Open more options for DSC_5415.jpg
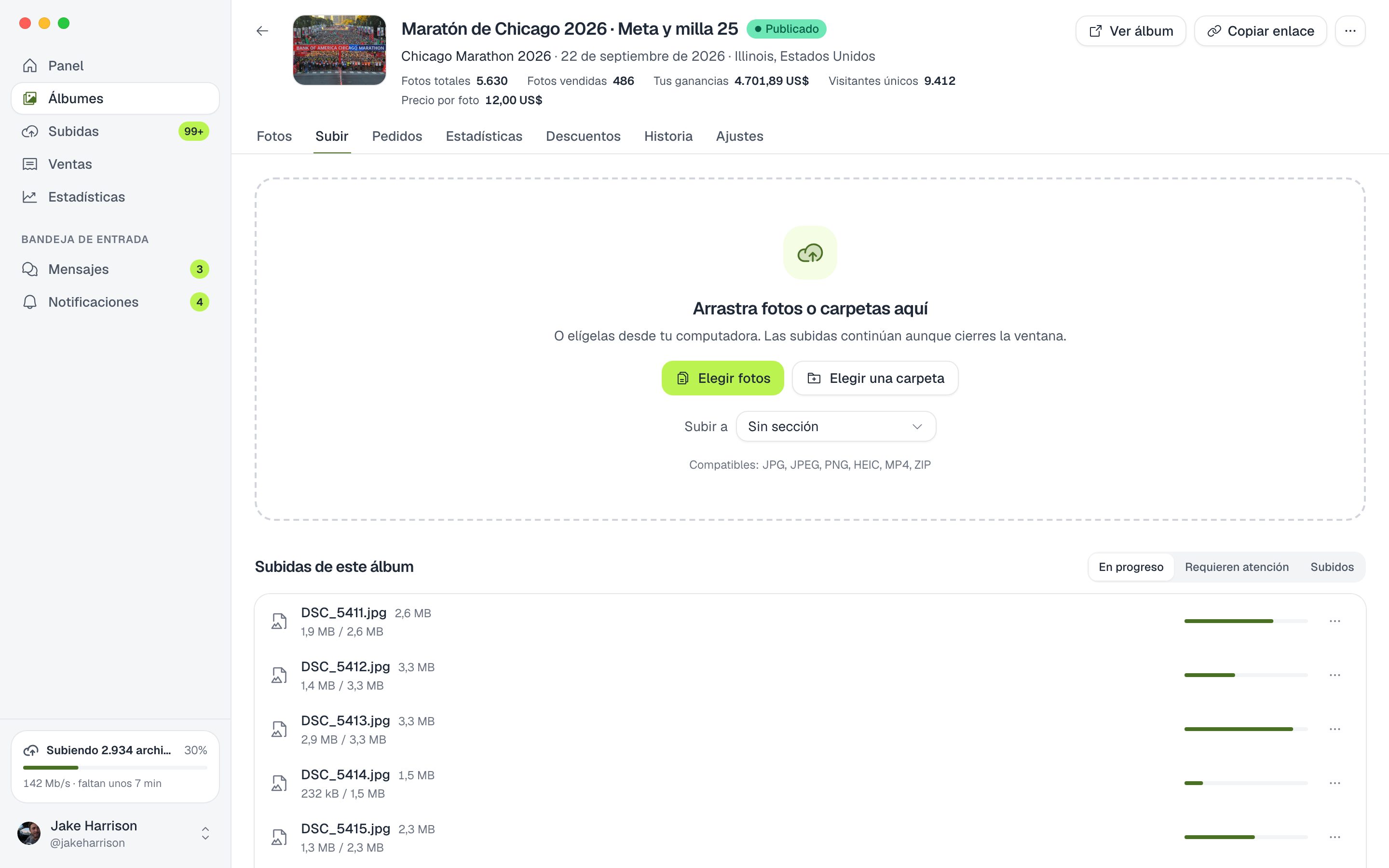1389x868 pixels. [1335, 837]
